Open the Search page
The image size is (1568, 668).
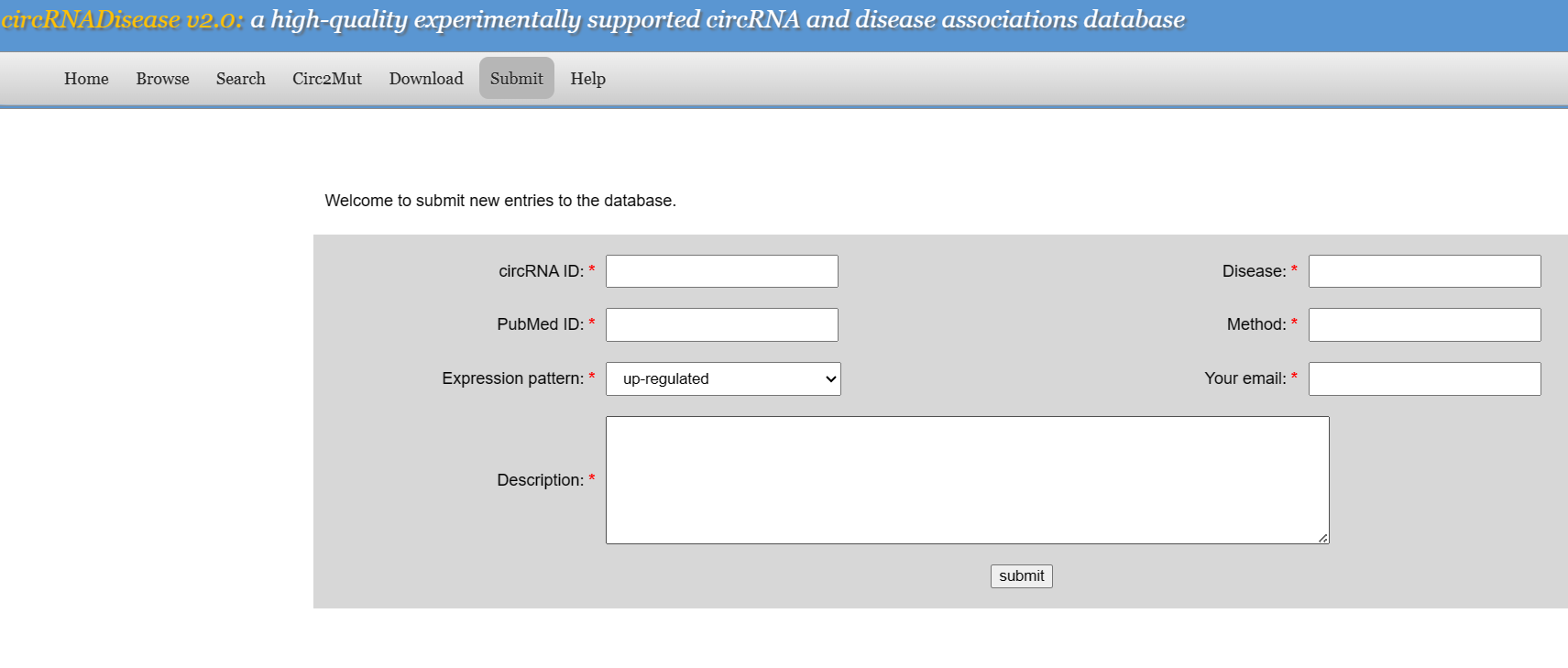(240, 79)
